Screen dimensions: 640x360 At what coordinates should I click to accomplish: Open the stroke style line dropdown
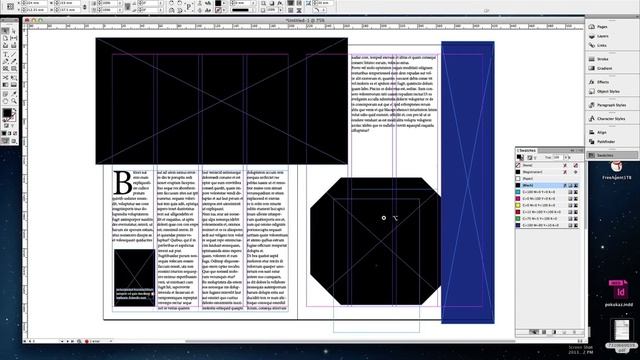[x=254, y=10]
